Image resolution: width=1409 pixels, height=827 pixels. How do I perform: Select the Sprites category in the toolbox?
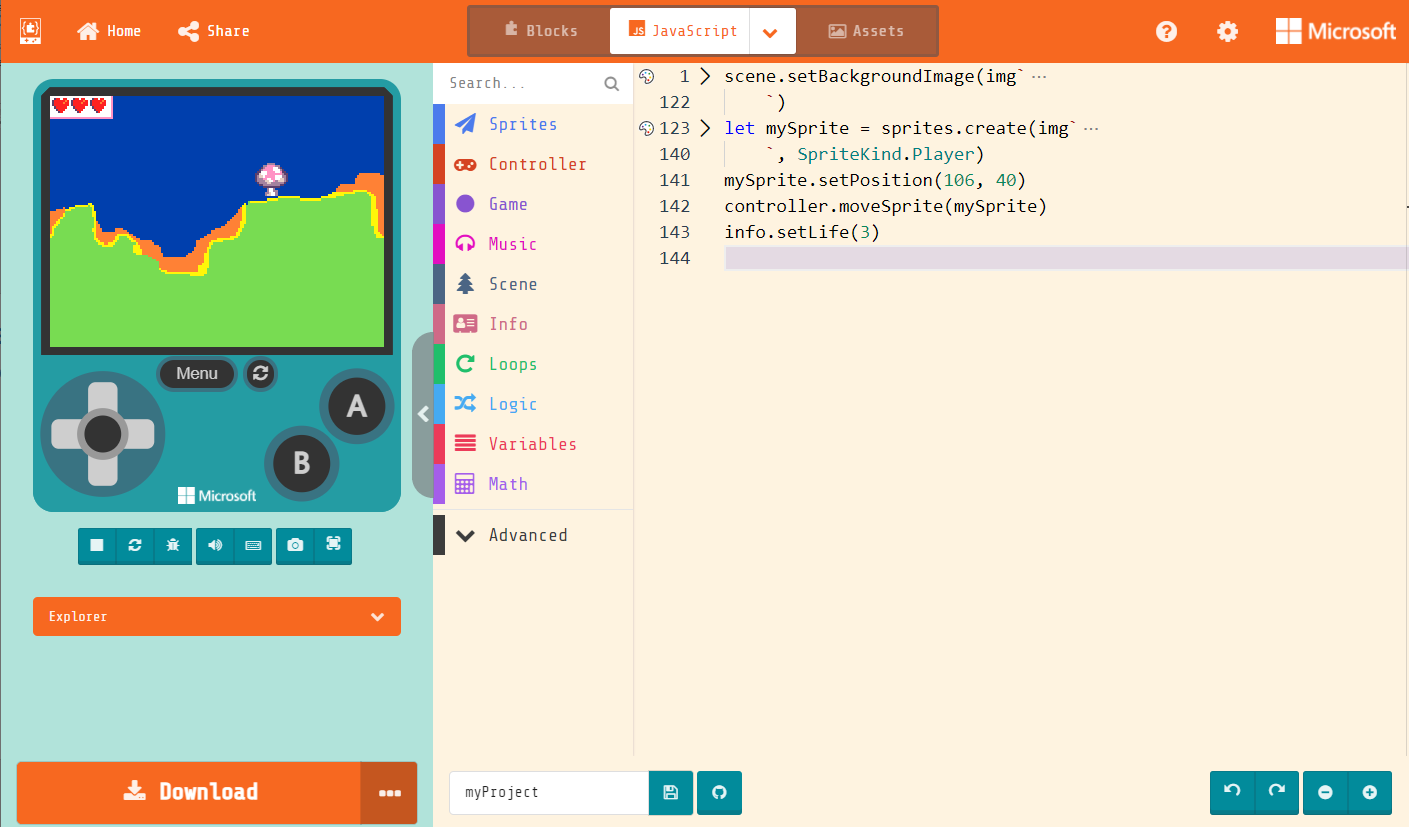(x=524, y=123)
